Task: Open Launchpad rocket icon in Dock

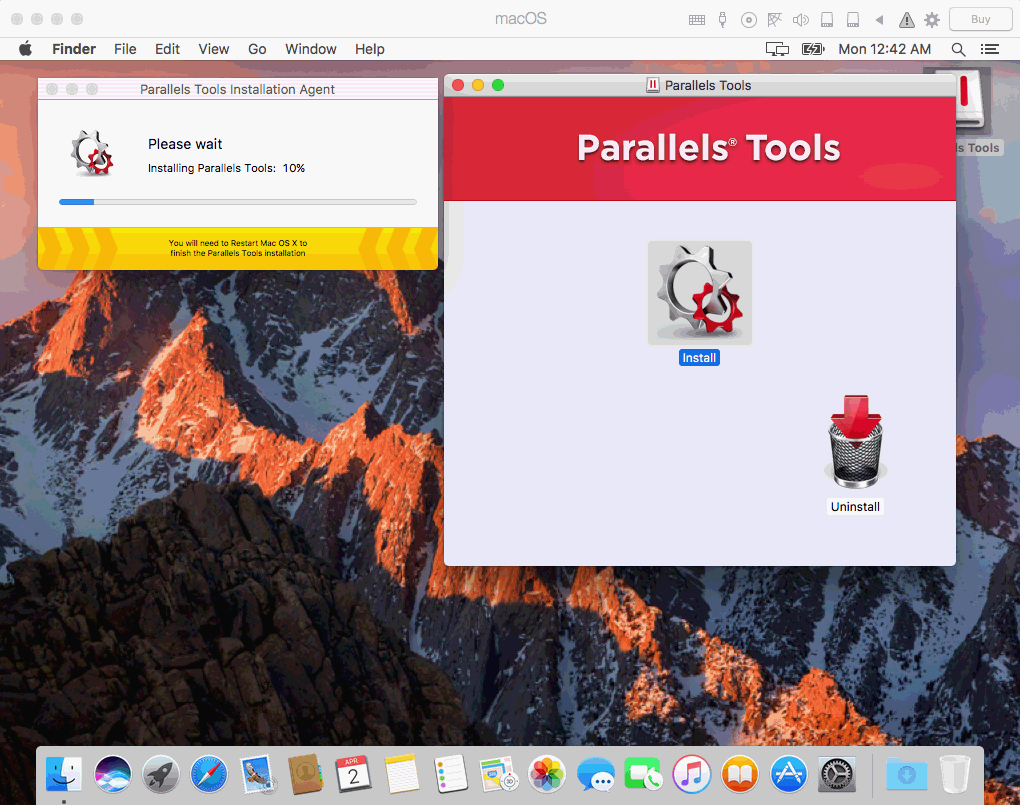Action: tap(161, 774)
